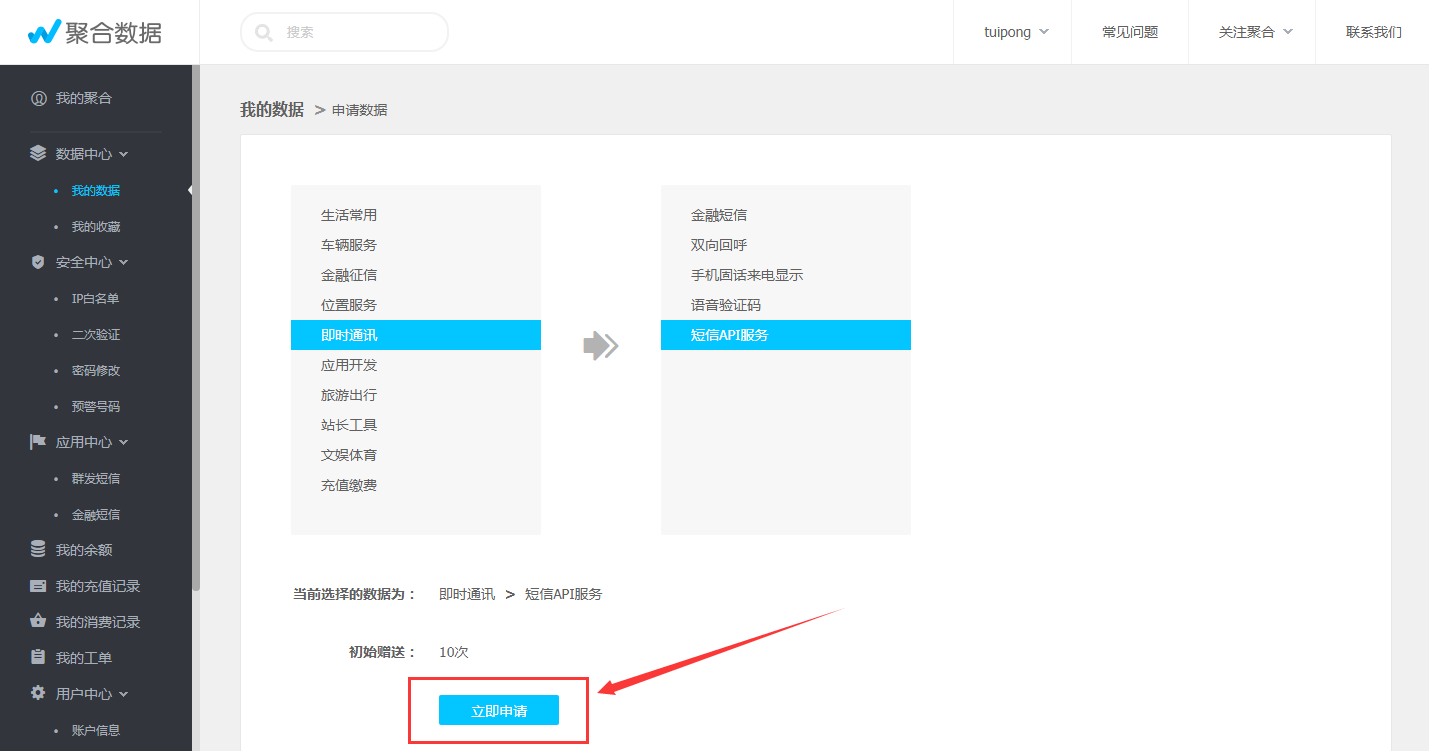
Task: Click into the 搜索 input field
Action: point(360,32)
